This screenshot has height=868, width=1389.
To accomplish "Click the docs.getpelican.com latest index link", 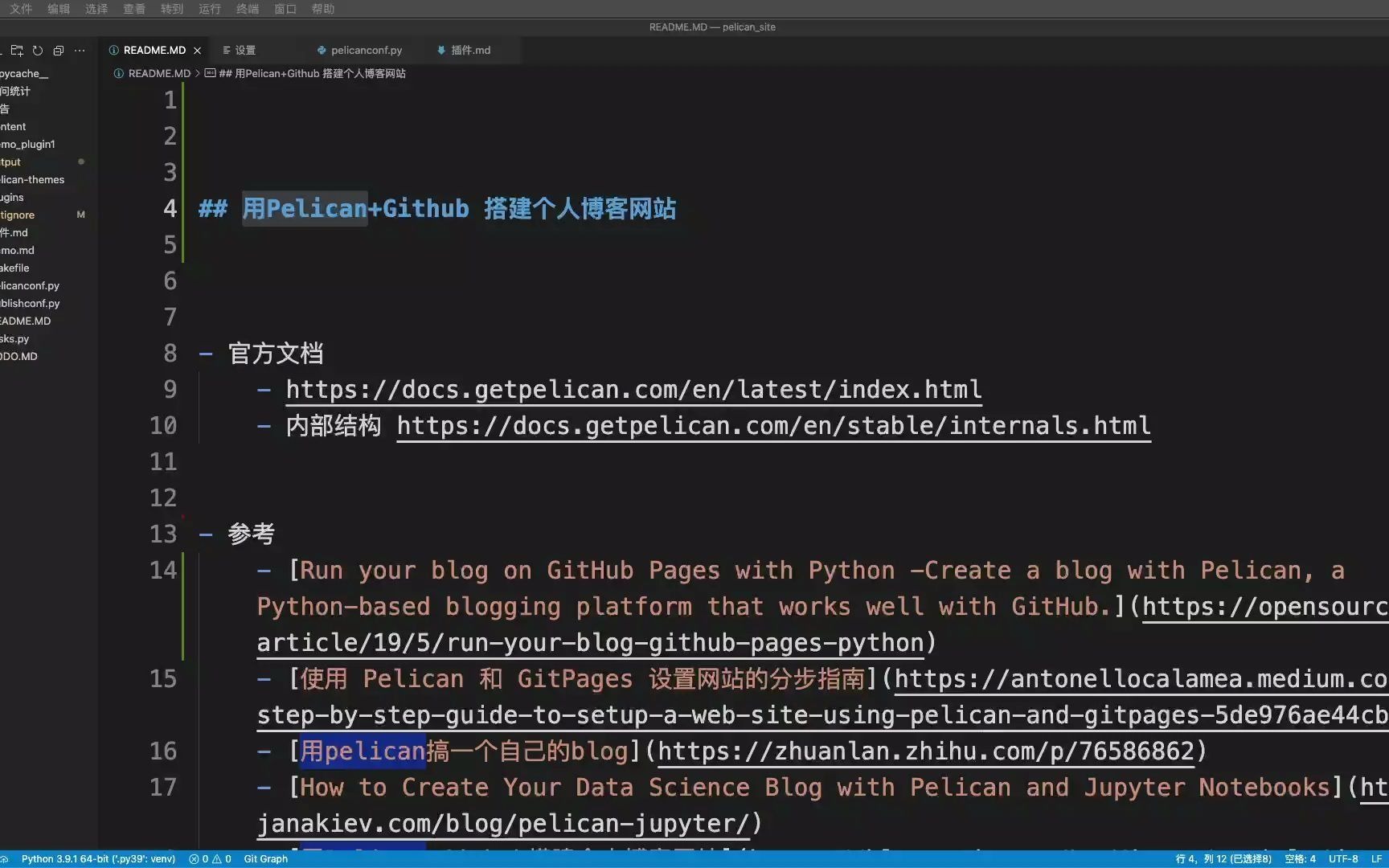I will click(x=633, y=390).
